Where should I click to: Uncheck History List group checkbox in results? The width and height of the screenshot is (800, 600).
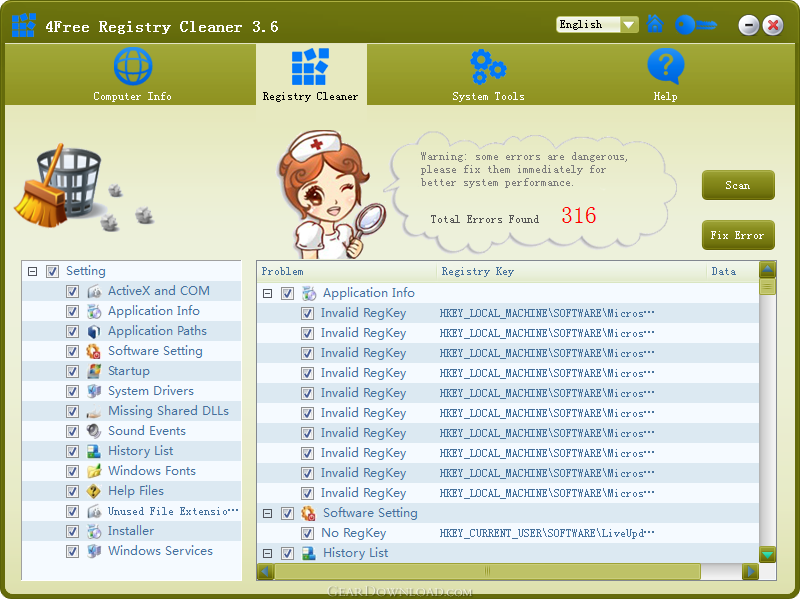pyautogui.click(x=288, y=554)
